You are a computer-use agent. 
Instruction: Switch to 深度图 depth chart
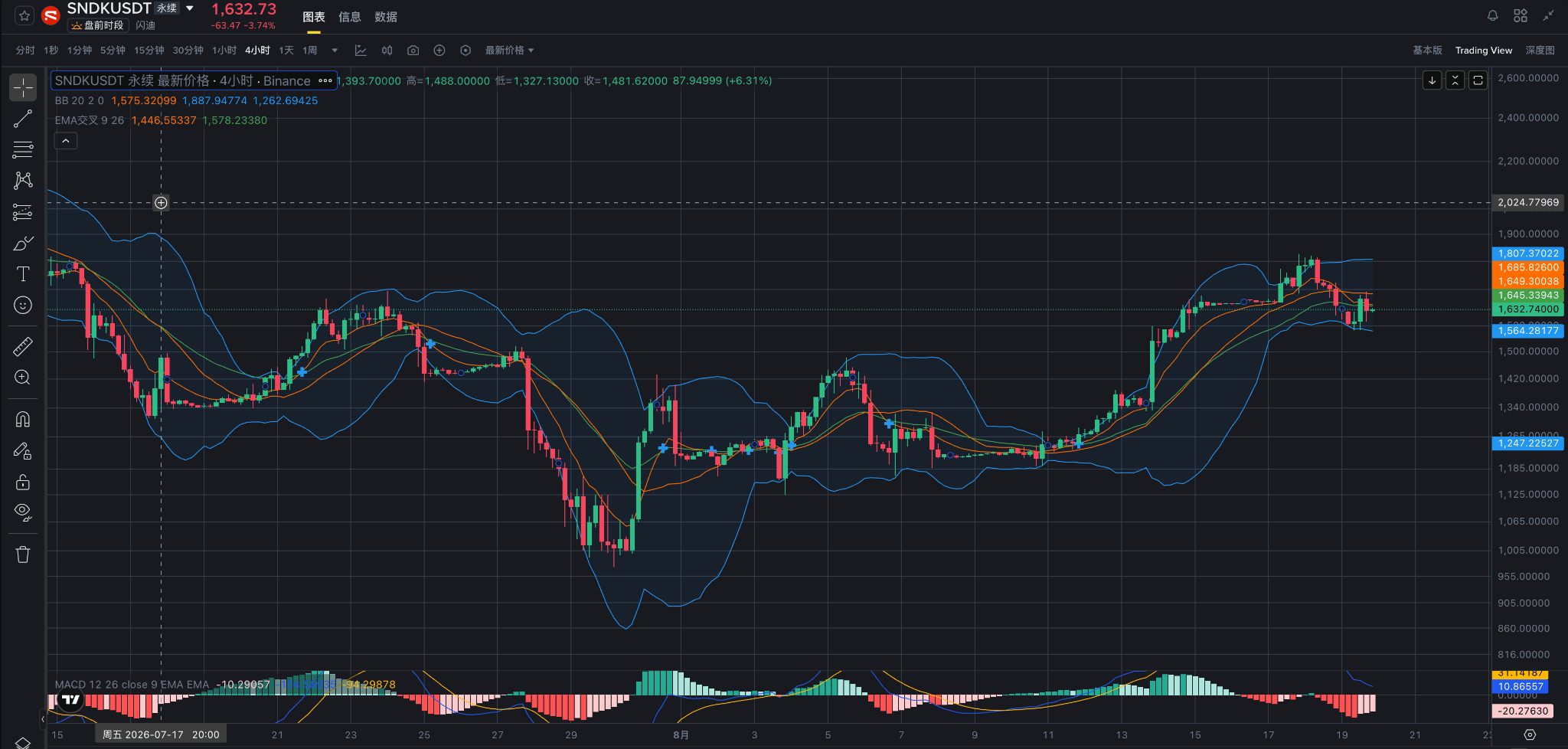1540,51
